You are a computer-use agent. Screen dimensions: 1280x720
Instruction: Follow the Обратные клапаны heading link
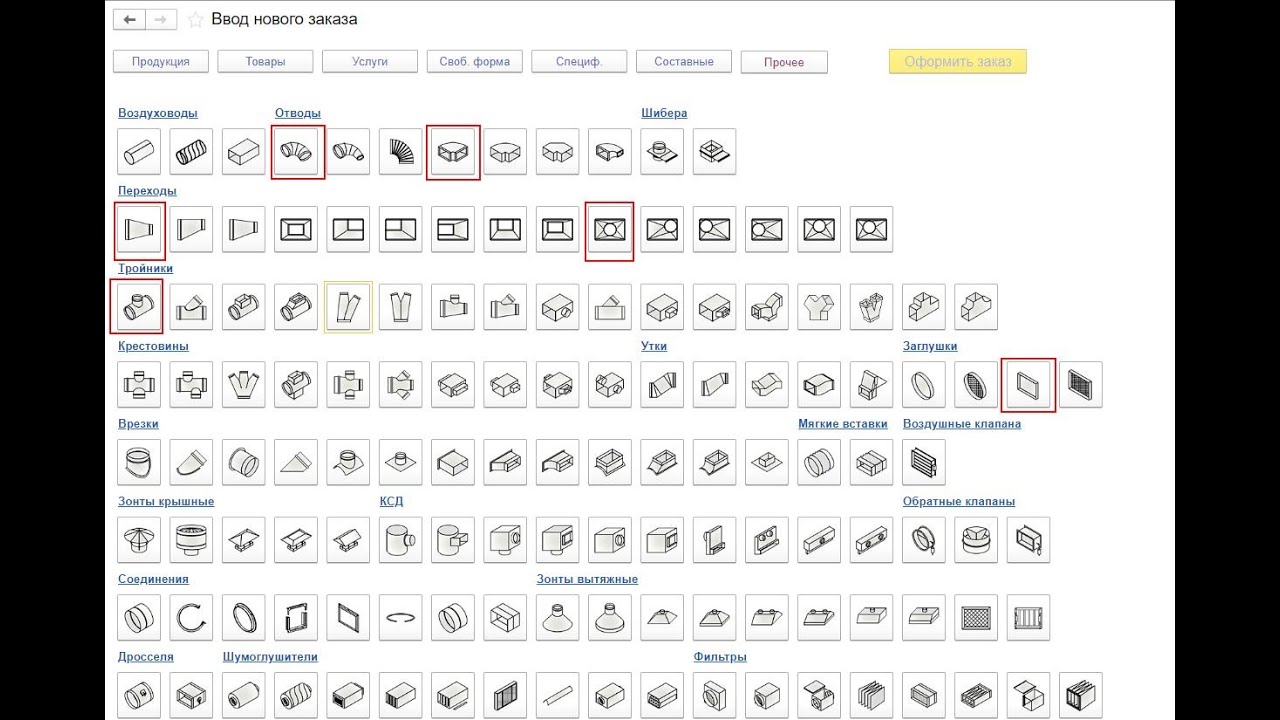pos(959,501)
